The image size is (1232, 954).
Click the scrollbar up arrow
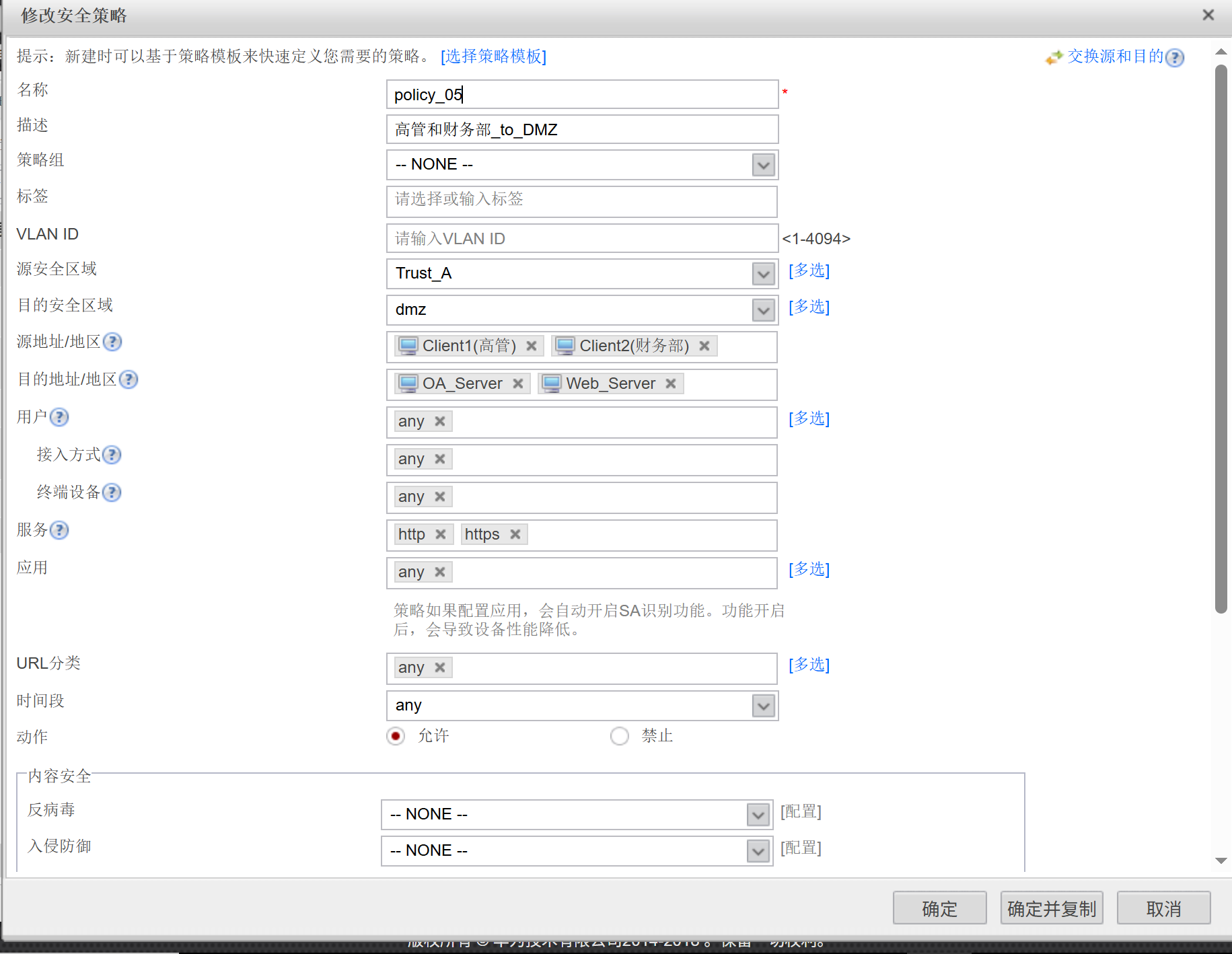pyautogui.click(x=1221, y=52)
